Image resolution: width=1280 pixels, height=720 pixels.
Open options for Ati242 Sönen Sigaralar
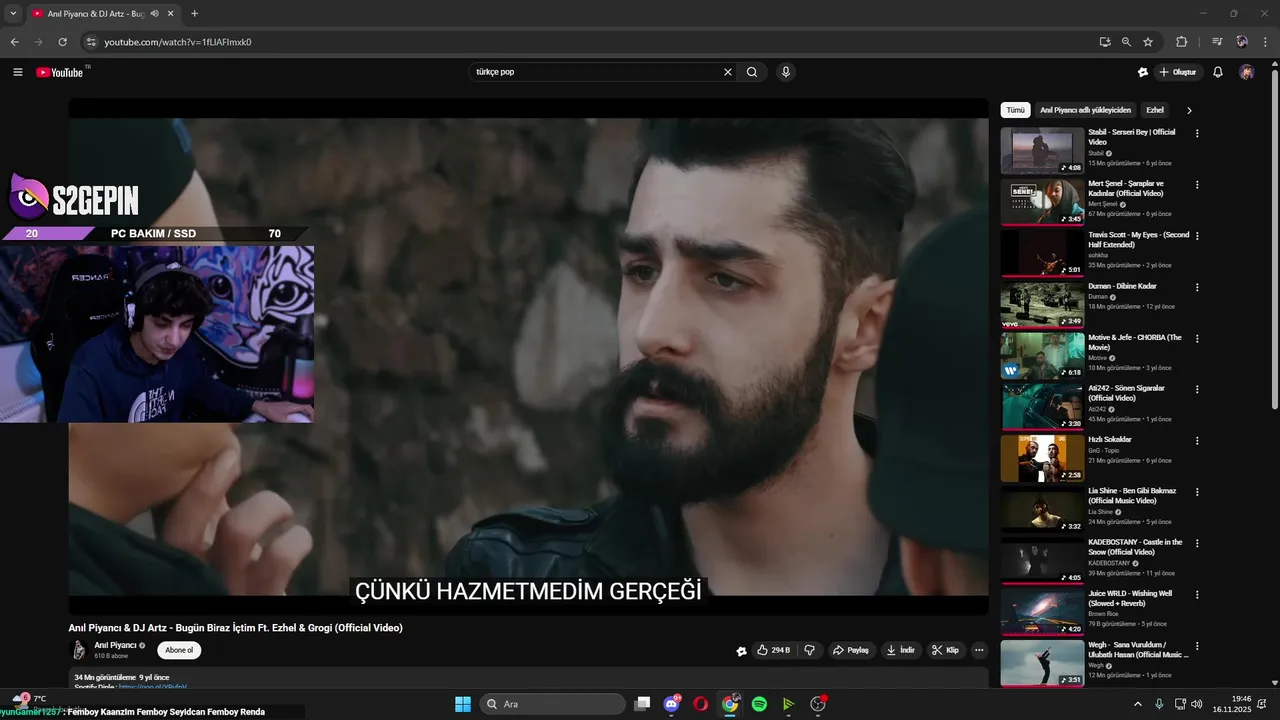tap(1197, 390)
